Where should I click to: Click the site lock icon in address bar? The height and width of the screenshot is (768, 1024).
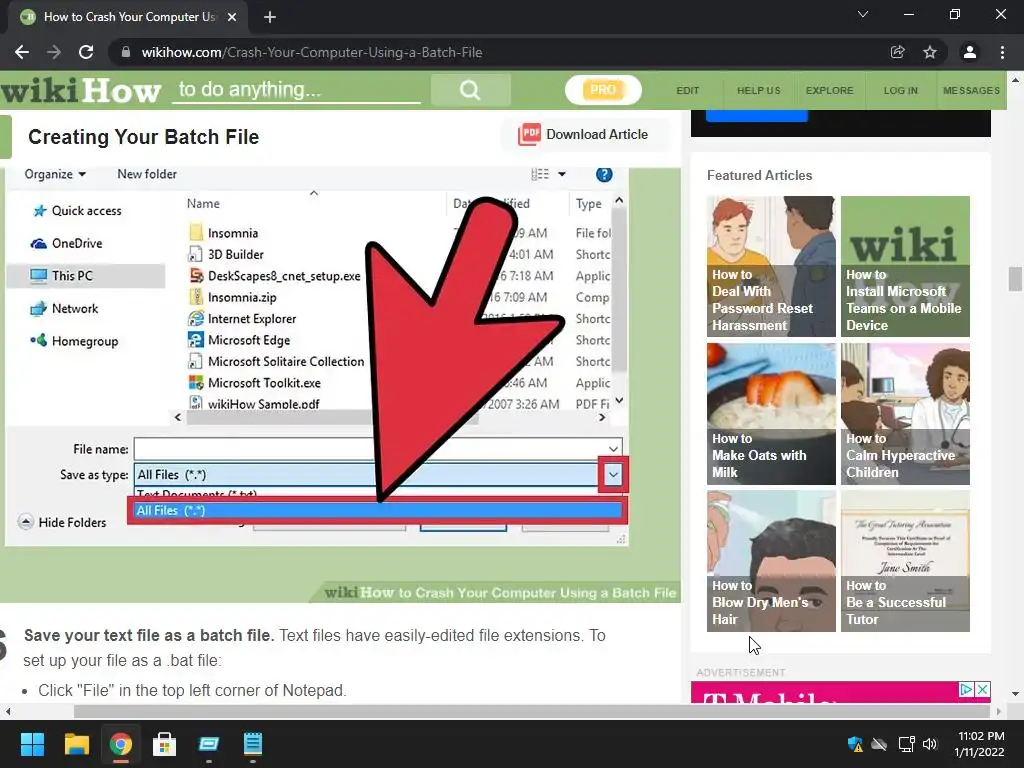pyautogui.click(x=126, y=52)
